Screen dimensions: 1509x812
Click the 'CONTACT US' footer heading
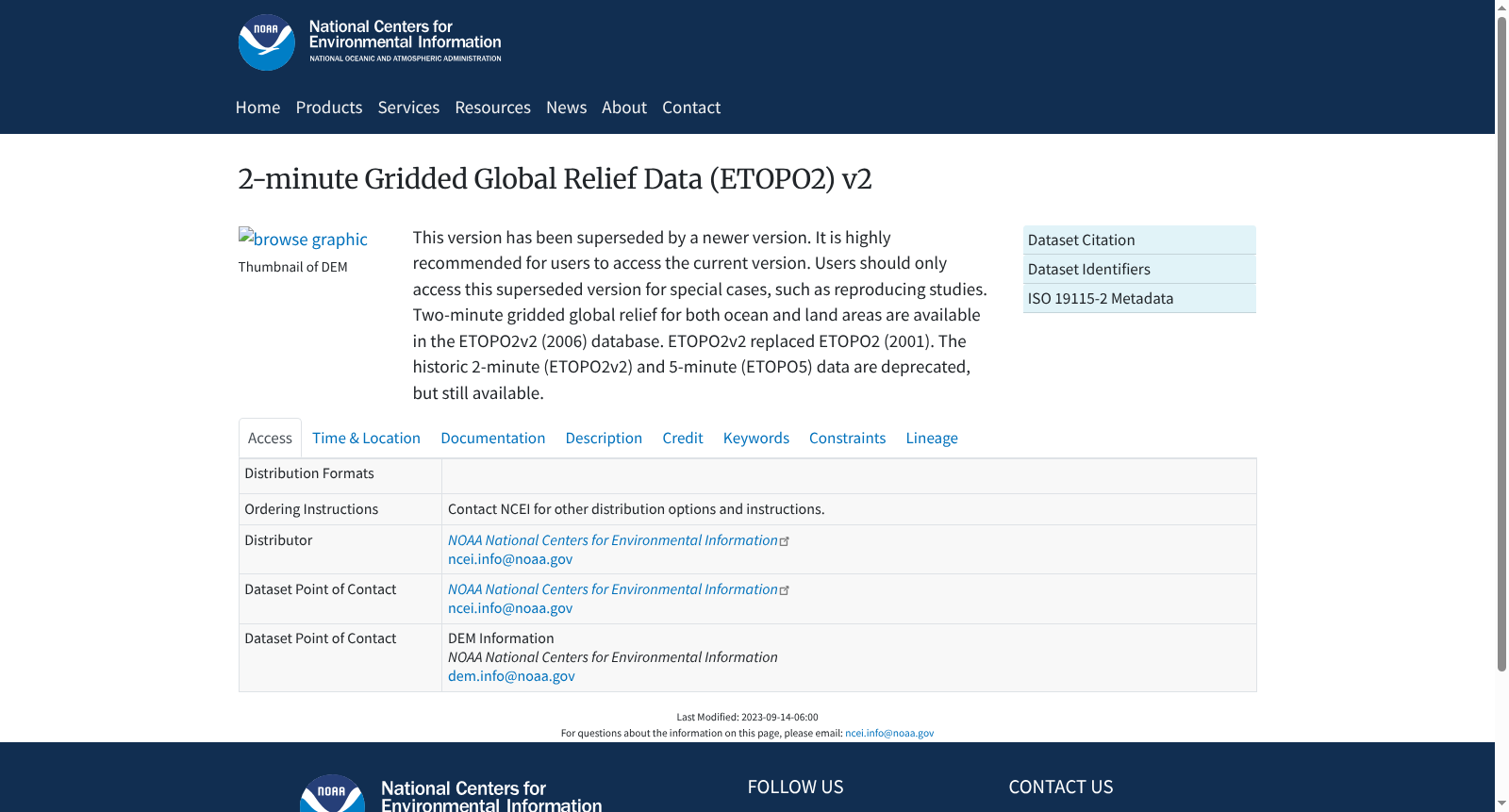coord(1061,787)
